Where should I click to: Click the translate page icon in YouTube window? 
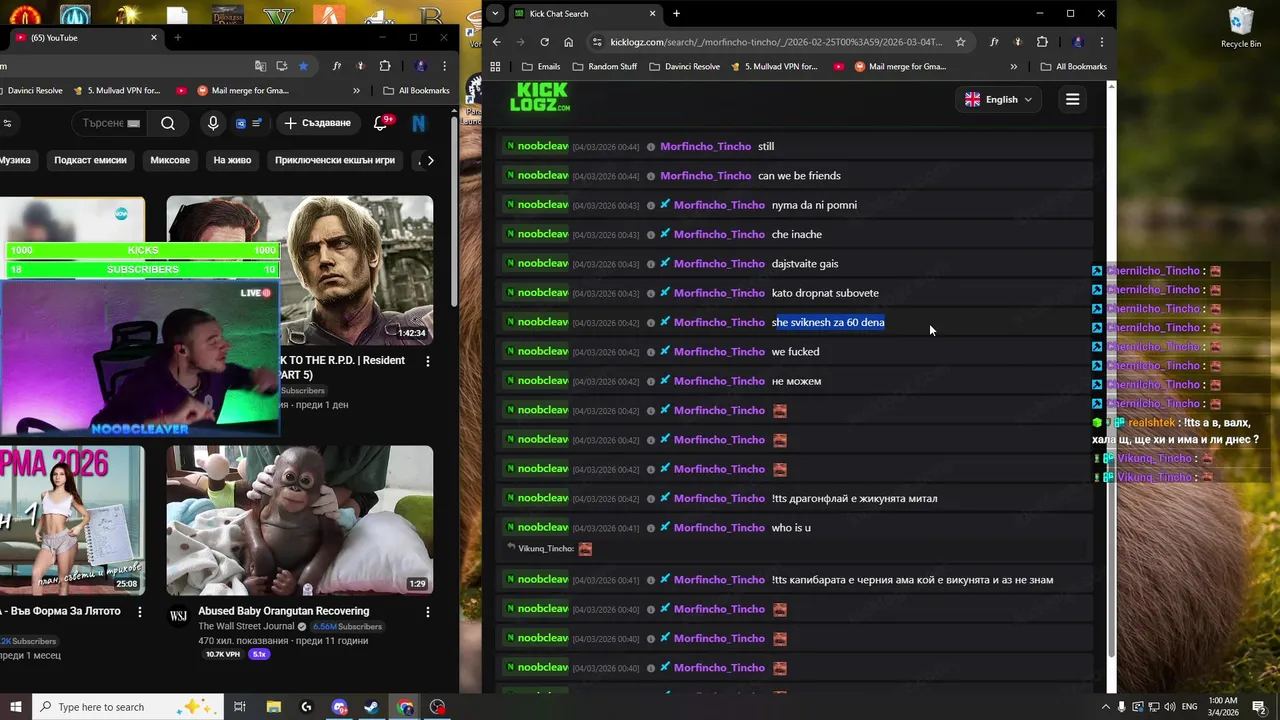(x=260, y=66)
